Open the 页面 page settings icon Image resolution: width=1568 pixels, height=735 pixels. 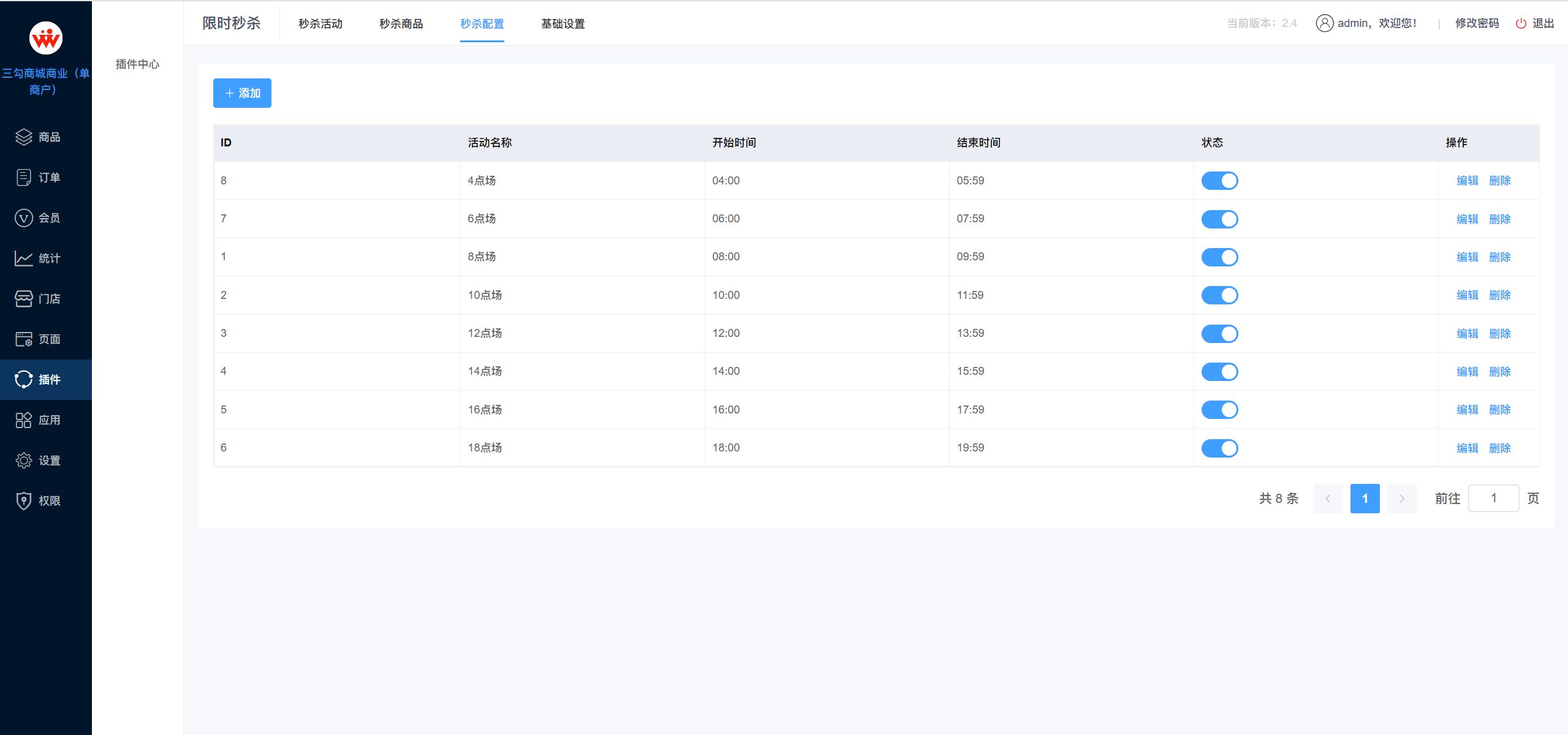24,339
